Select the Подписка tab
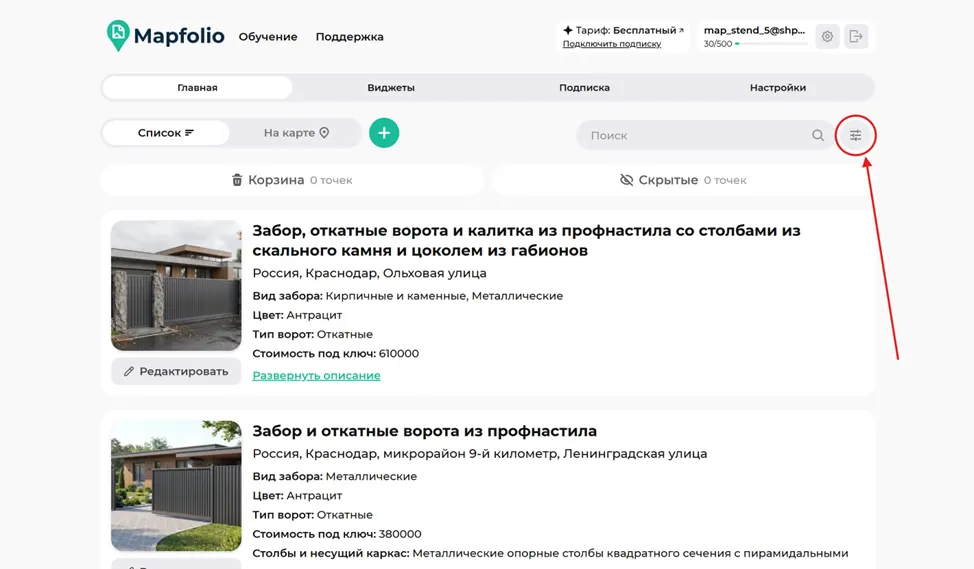 pyautogui.click(x=584, y=88)
